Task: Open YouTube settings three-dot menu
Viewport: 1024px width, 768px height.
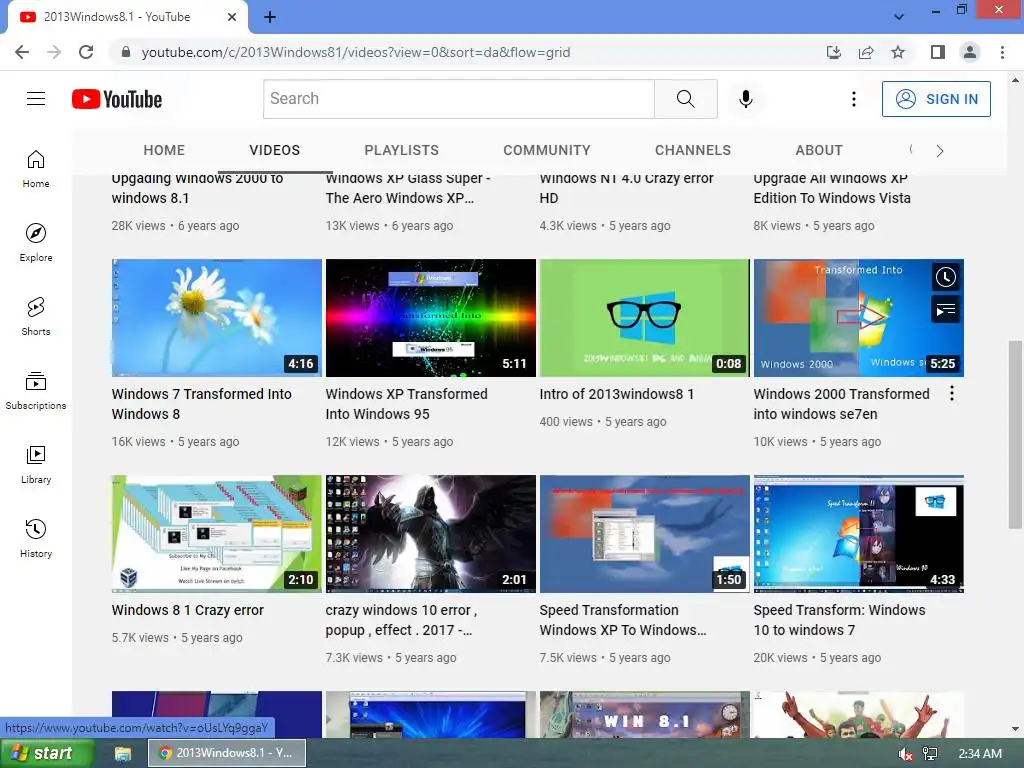Action: 854,99
